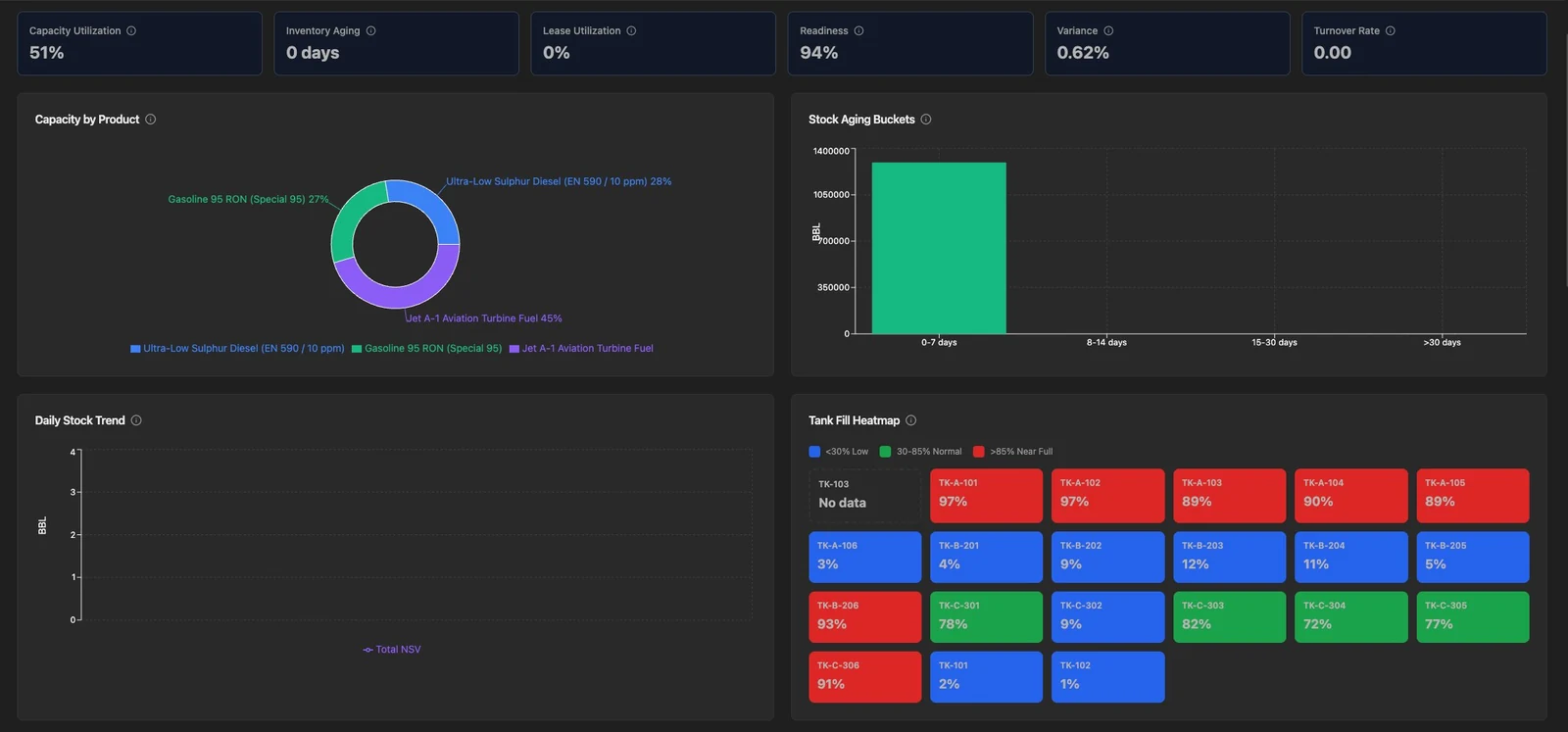The width and height of the screenshot is (1568, 732).
Task: Click the info icon beside Capacity Utilization
Action: click(x=131, y=31)
